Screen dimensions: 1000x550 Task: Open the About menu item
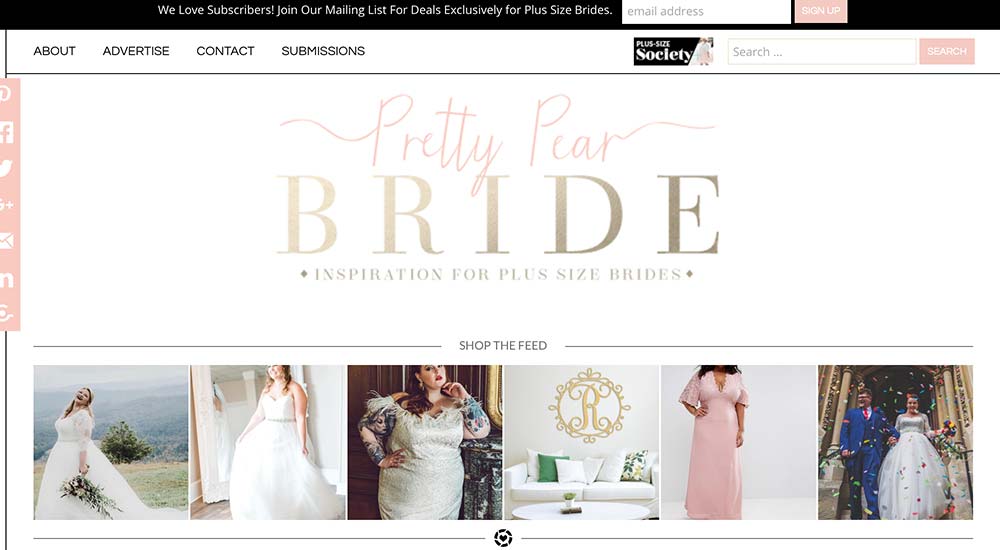tap(54, 51)
